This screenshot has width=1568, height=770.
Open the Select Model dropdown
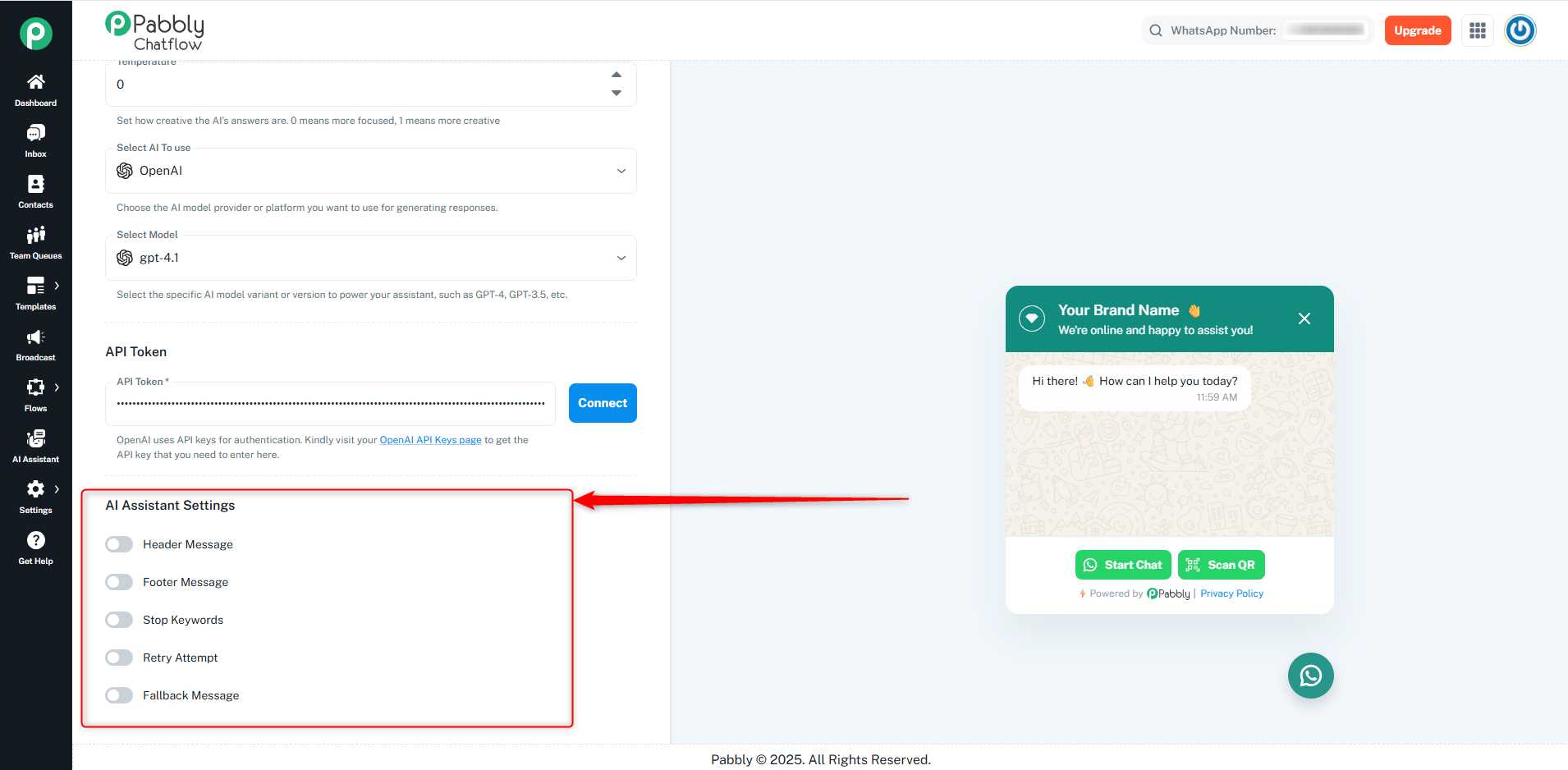click(371, 258)
